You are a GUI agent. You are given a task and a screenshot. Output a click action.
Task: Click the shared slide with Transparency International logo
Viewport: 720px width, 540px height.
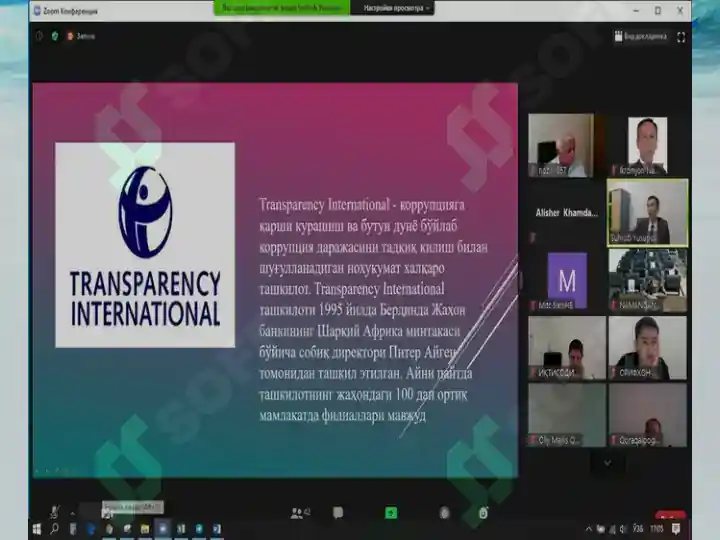(x=275, y=280)
